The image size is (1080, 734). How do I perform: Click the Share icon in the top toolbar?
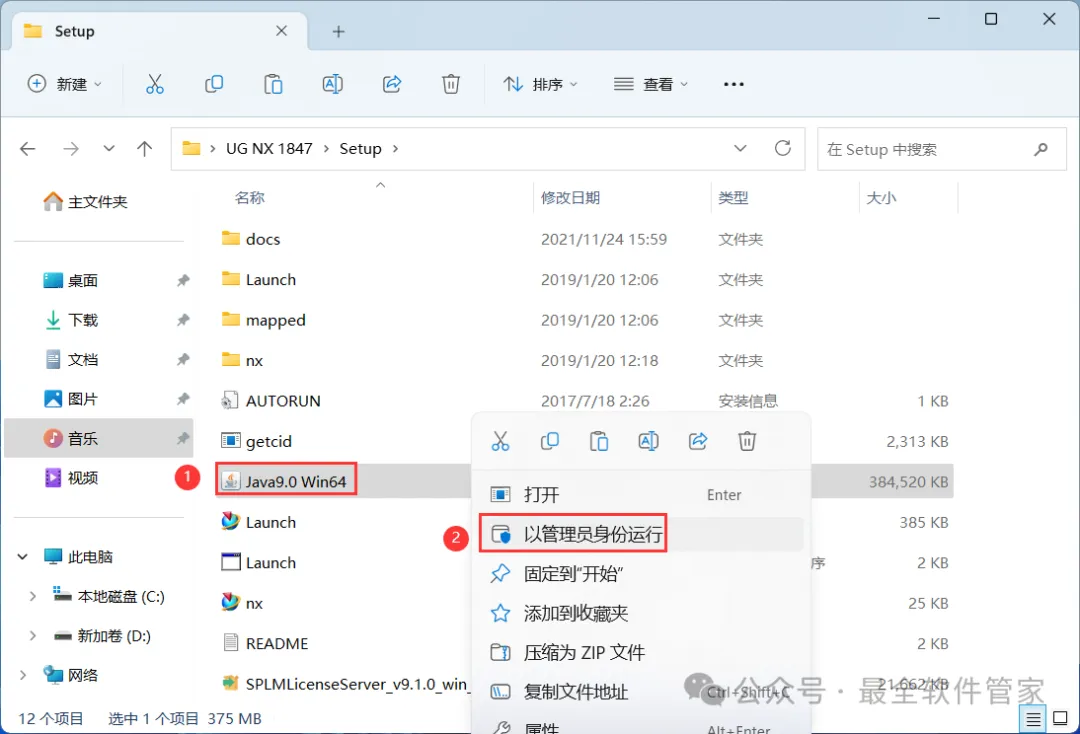(392, 84)
